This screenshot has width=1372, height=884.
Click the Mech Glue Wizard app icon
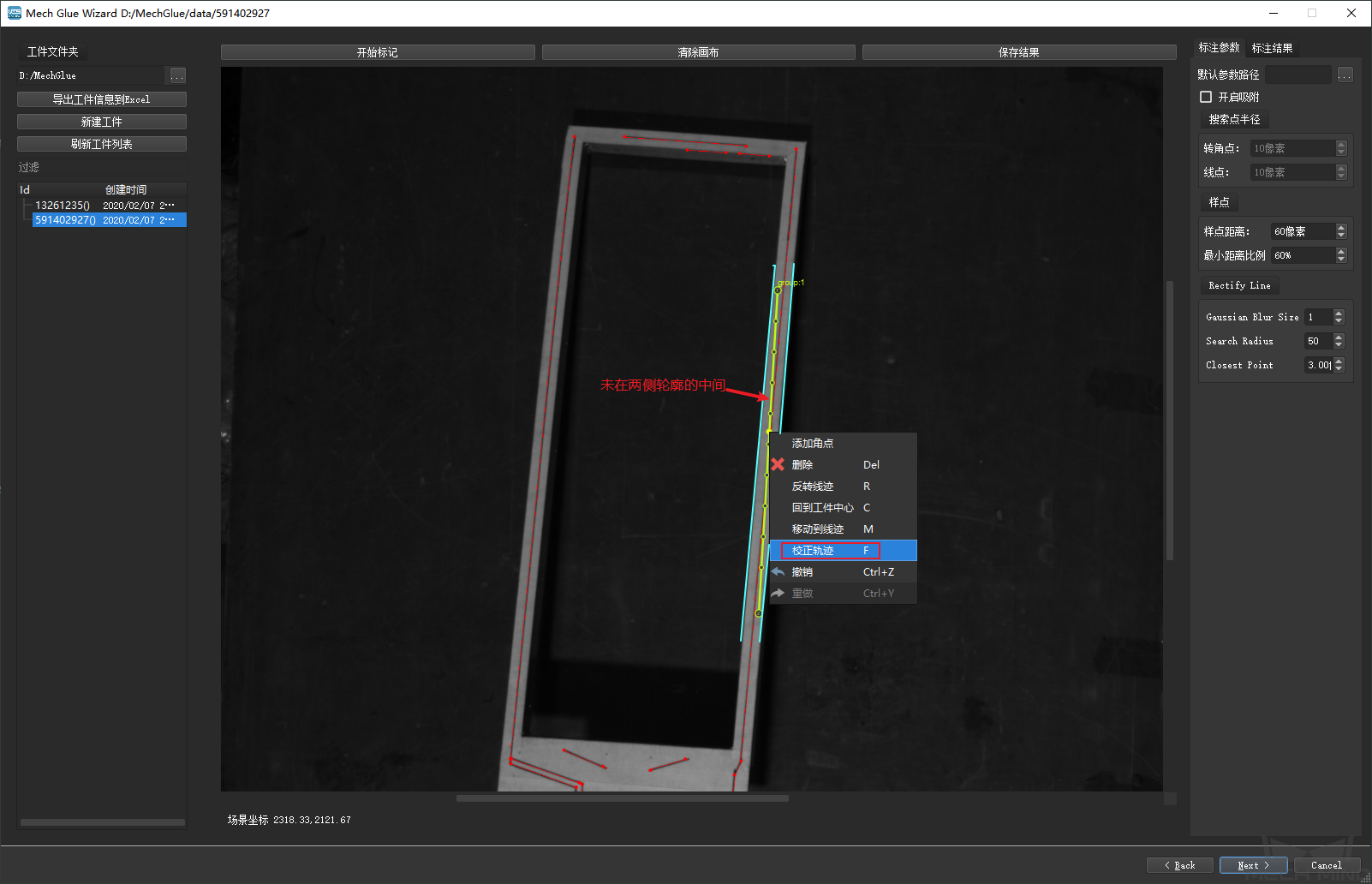click(15, 13)
